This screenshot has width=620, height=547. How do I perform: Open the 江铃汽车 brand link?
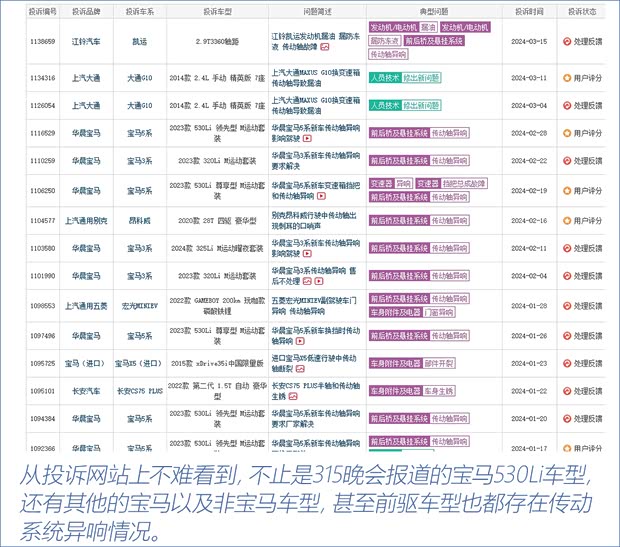click(86, 42)
